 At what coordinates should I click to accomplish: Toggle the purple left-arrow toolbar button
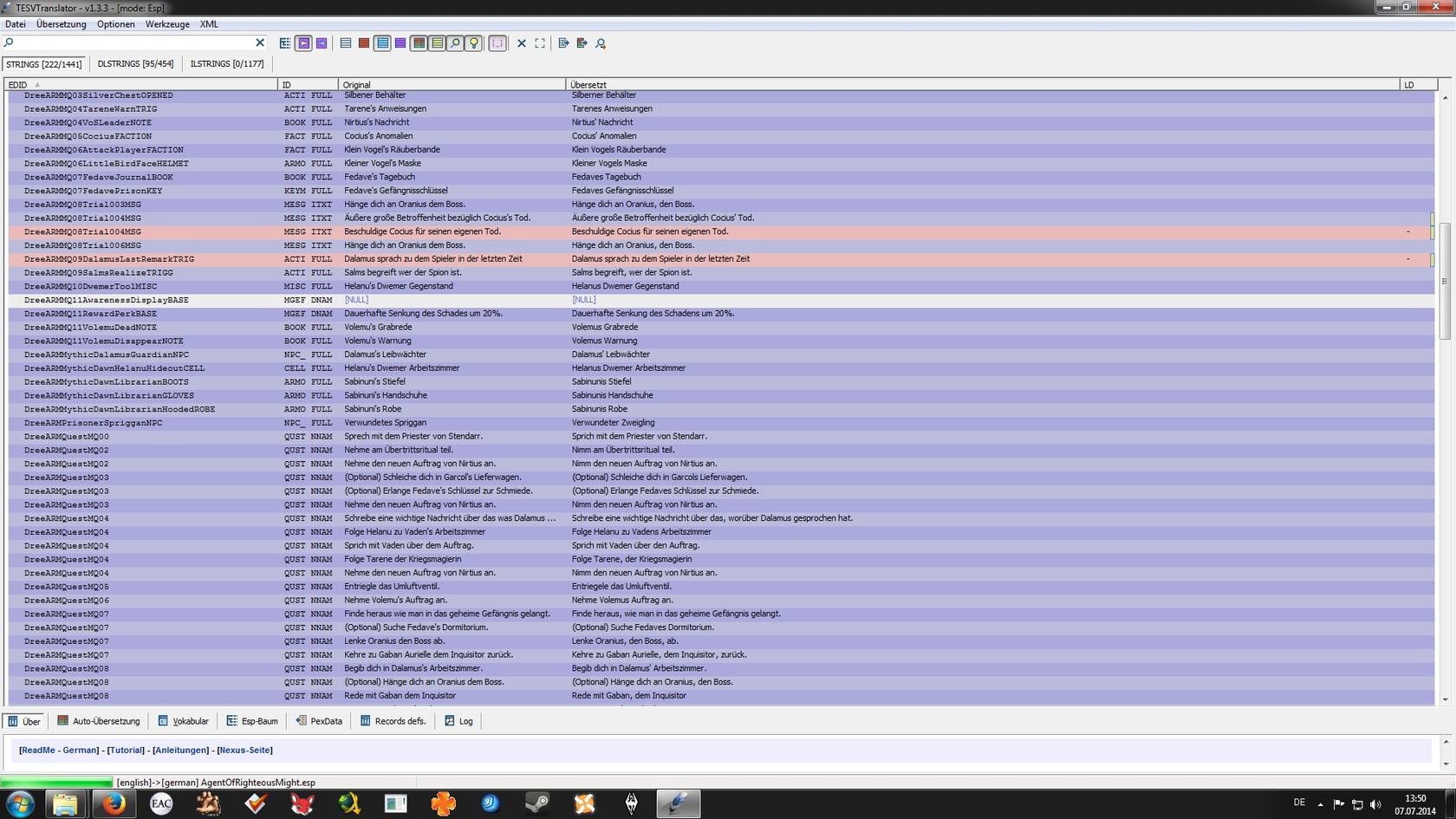pos(303,43)
